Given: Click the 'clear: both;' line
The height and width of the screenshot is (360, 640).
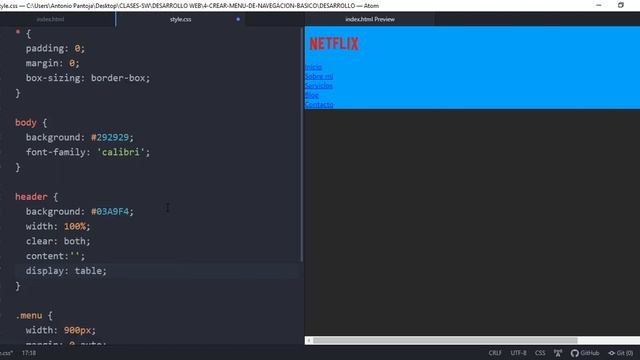Looking at the screenshot, I should pos(58,241).
